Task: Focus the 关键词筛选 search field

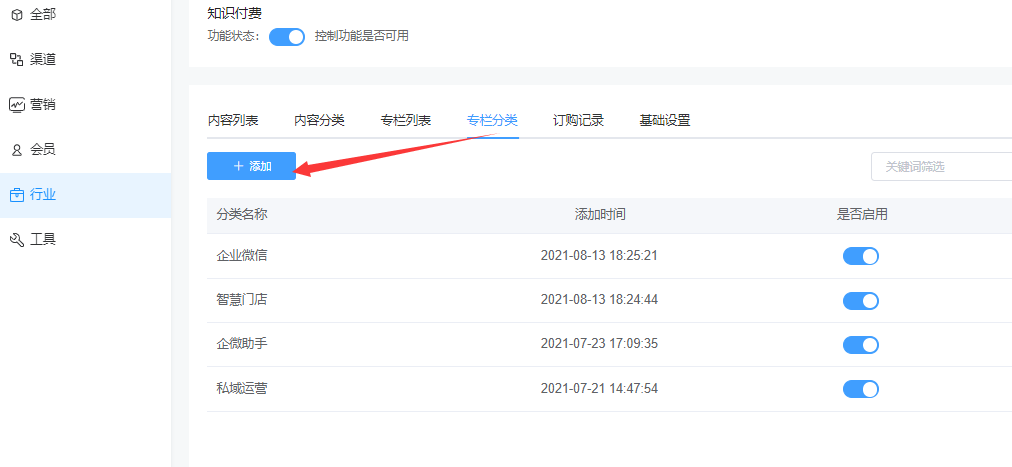Action: click(x=942, y=167)
